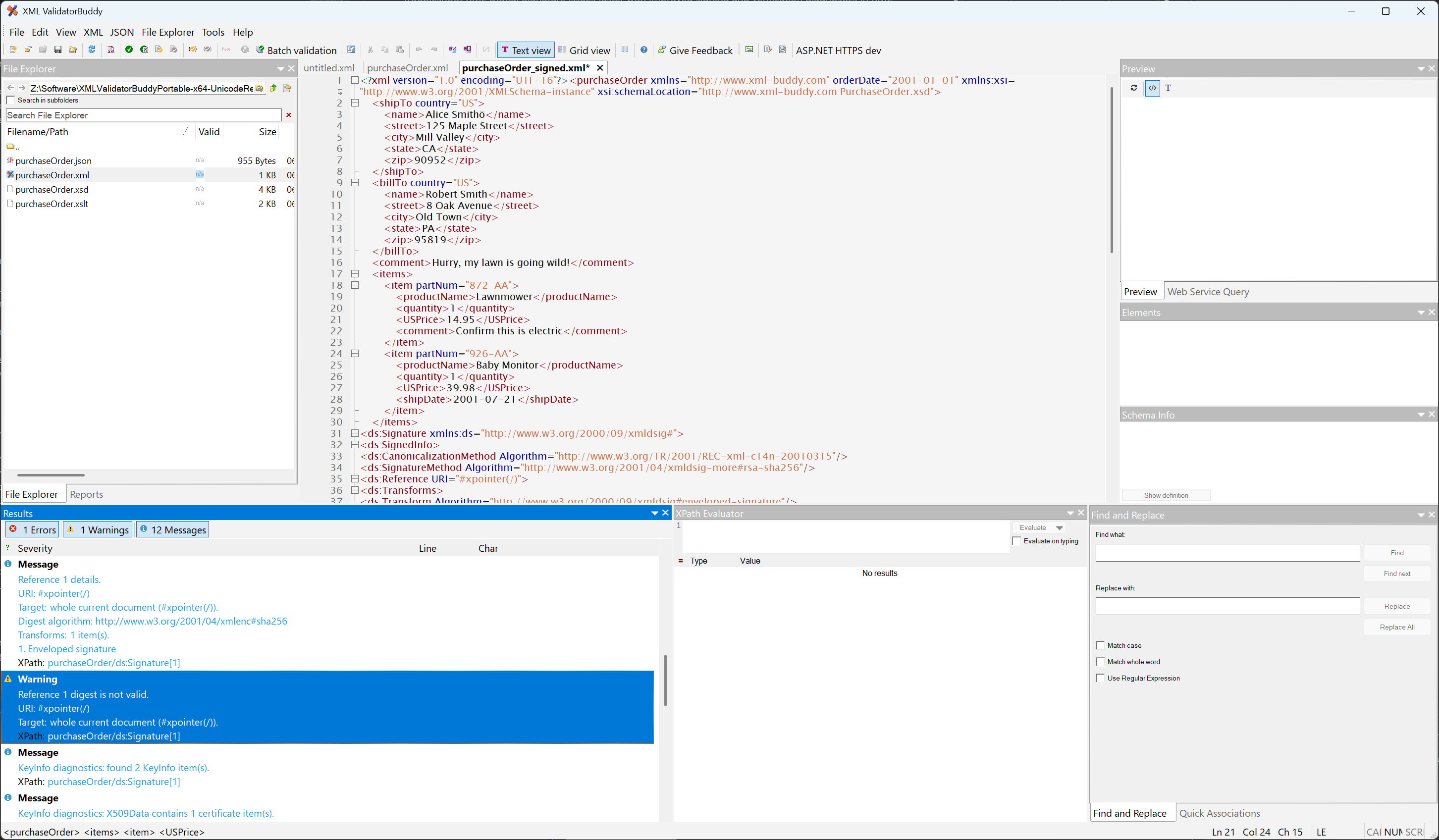Click the green checkmark Validate icon

click(x=129, y=50)
